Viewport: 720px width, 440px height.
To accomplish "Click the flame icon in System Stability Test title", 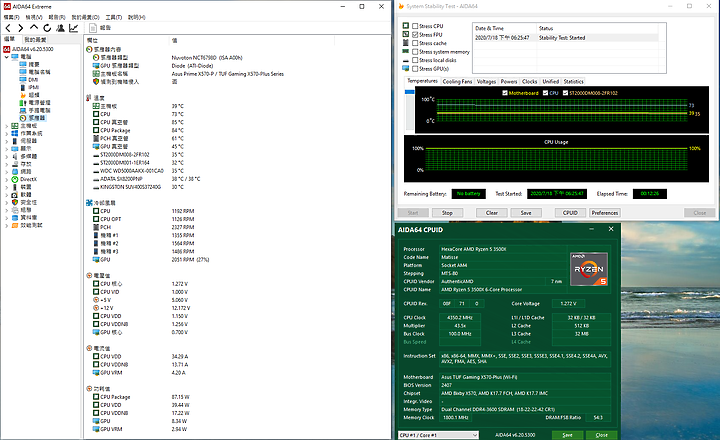I will click(401, 6).
